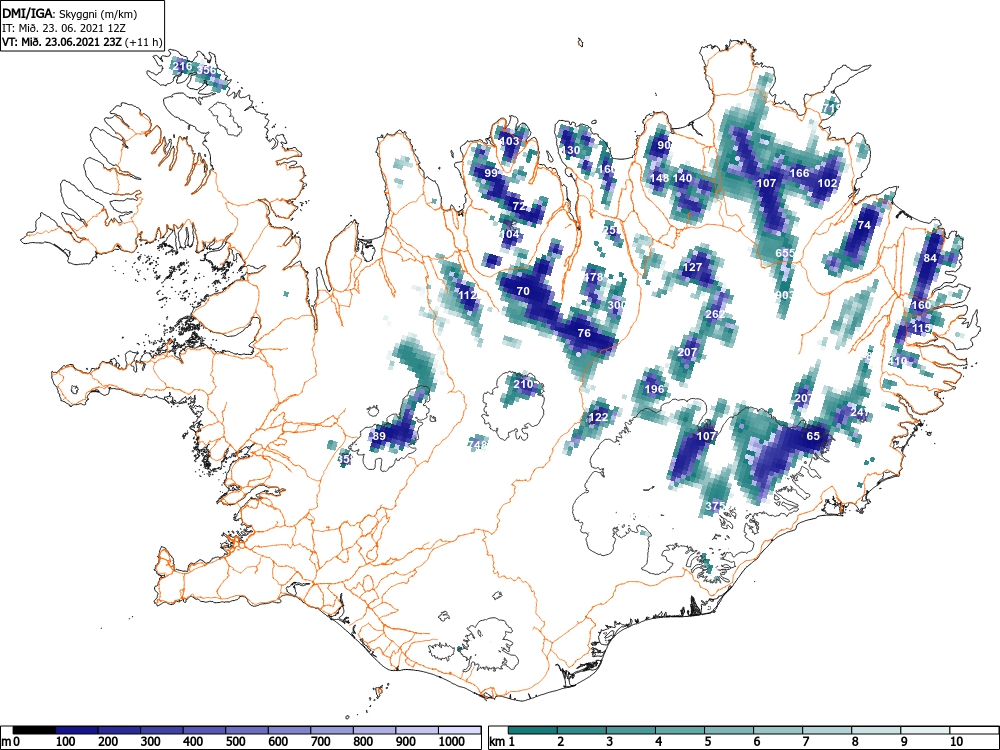
Task: Click the visibility value 300 on the map
Action: pyautogui.click(x=616, y=305)
